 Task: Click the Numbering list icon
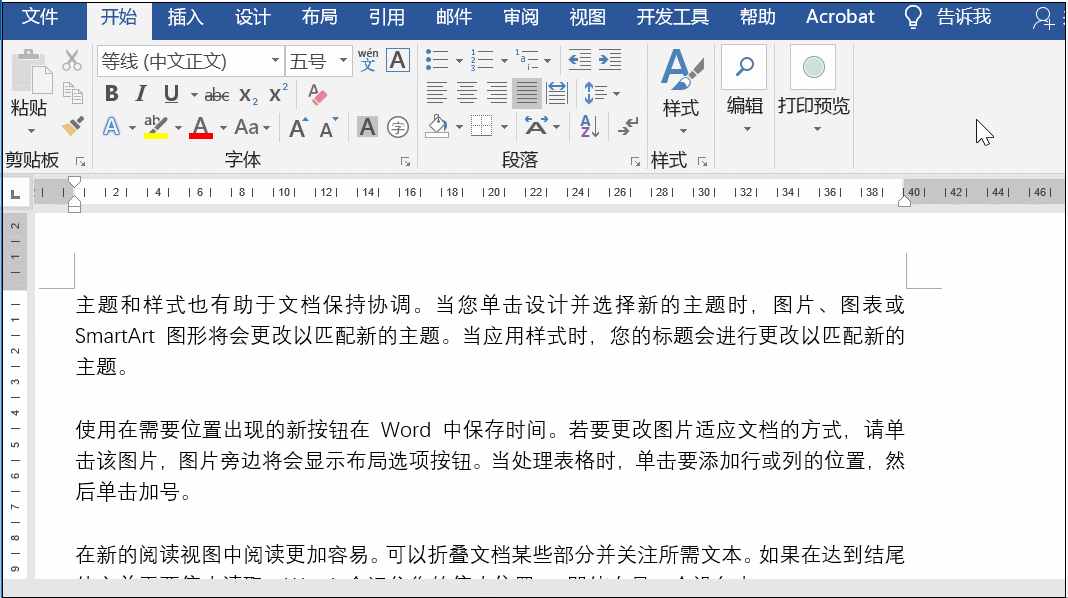click(x=482, y=60)
